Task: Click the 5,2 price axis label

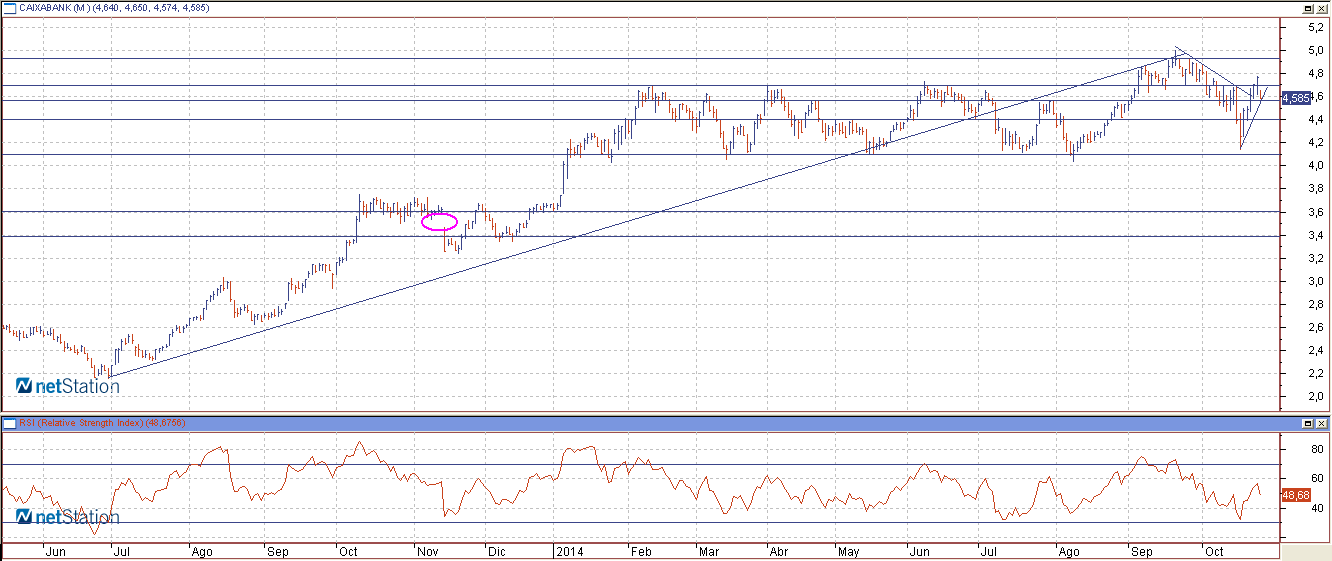Action: click(1317, 27)
